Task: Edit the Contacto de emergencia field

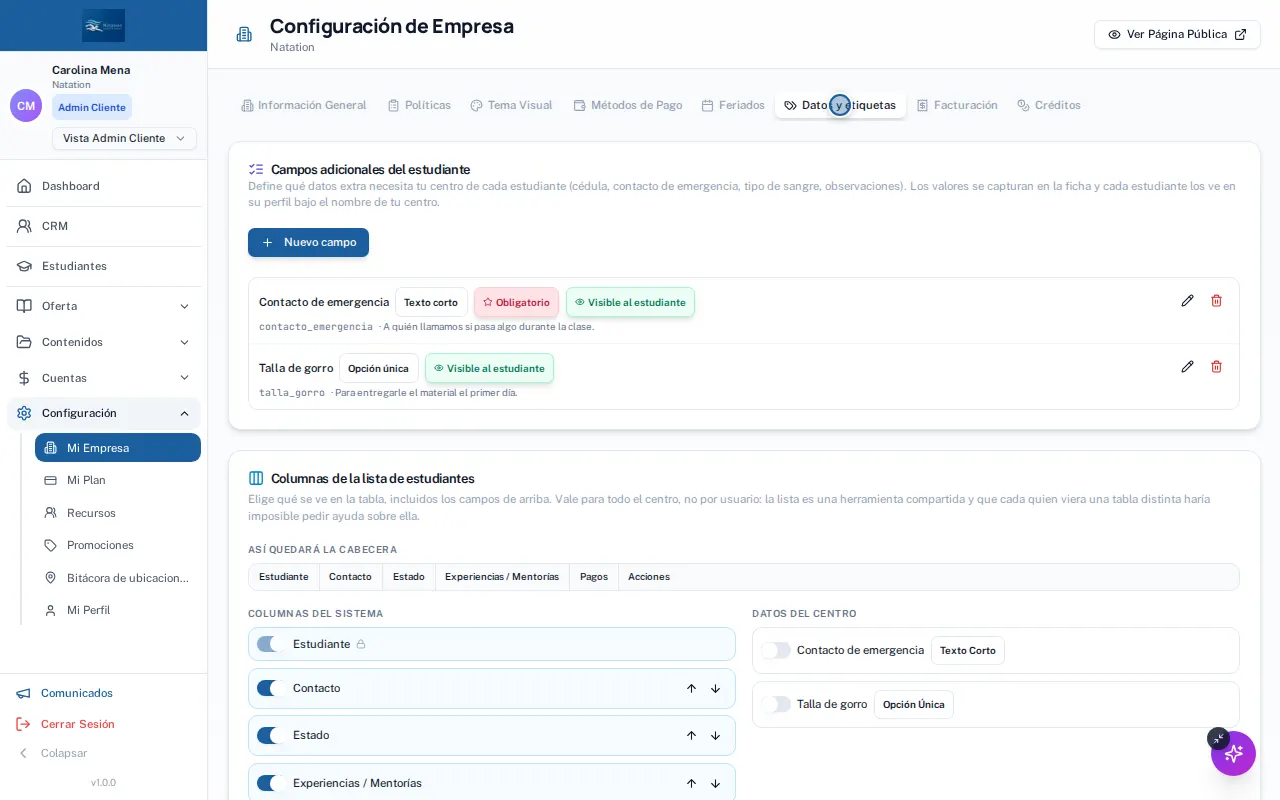Action: [x=1187, y=301]
